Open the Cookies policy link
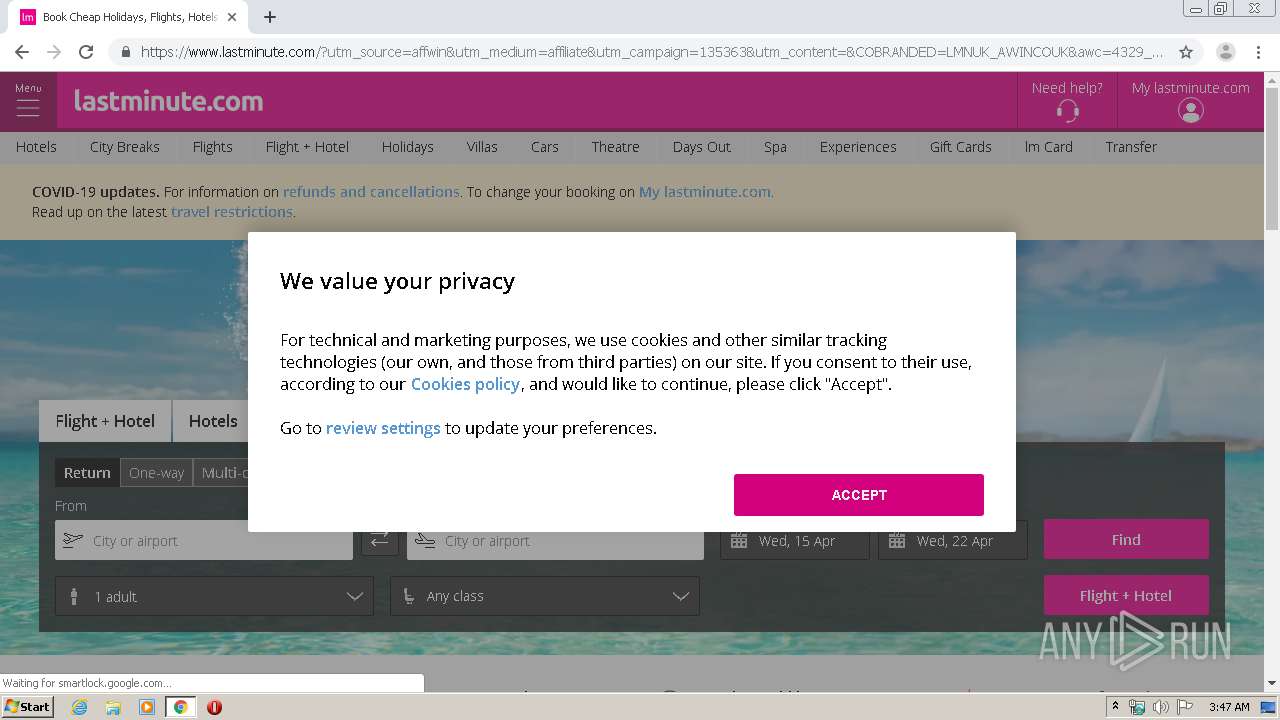 click(x=465, y=384)
